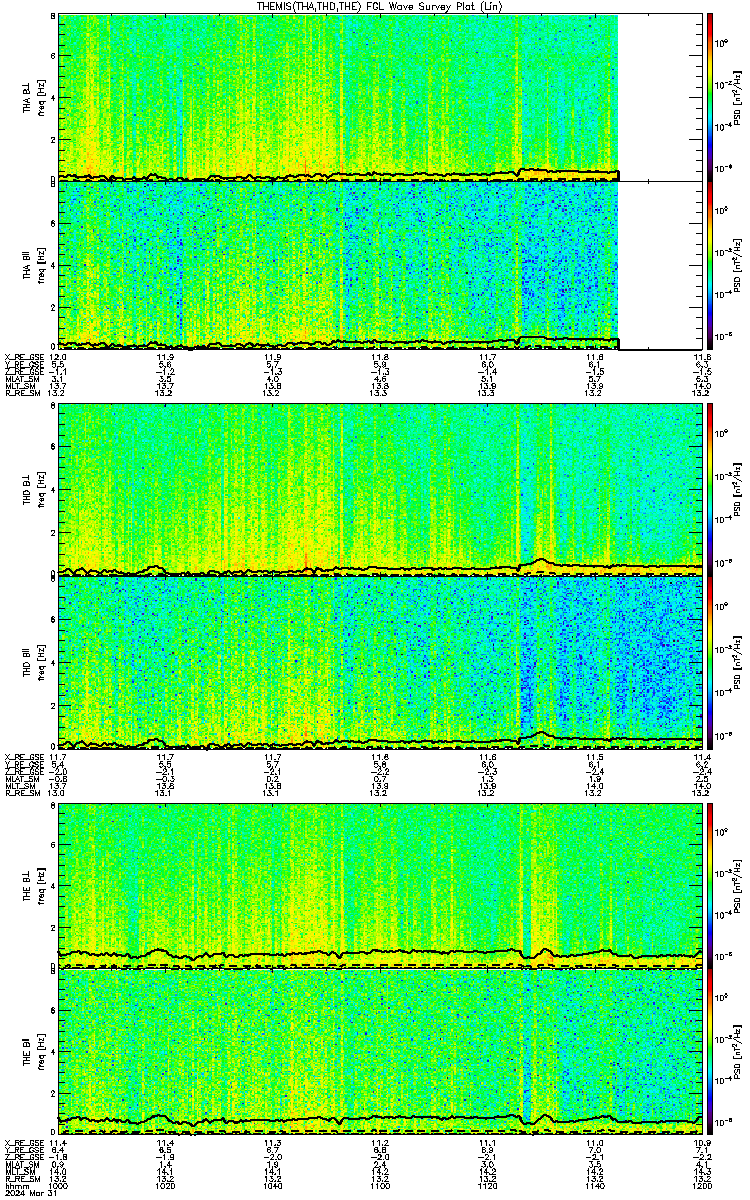Click the 'THD B⊥ freq [Hz]' axis label
The image size is (750, 1200).
pyautogui.click(x=34, y=488)
